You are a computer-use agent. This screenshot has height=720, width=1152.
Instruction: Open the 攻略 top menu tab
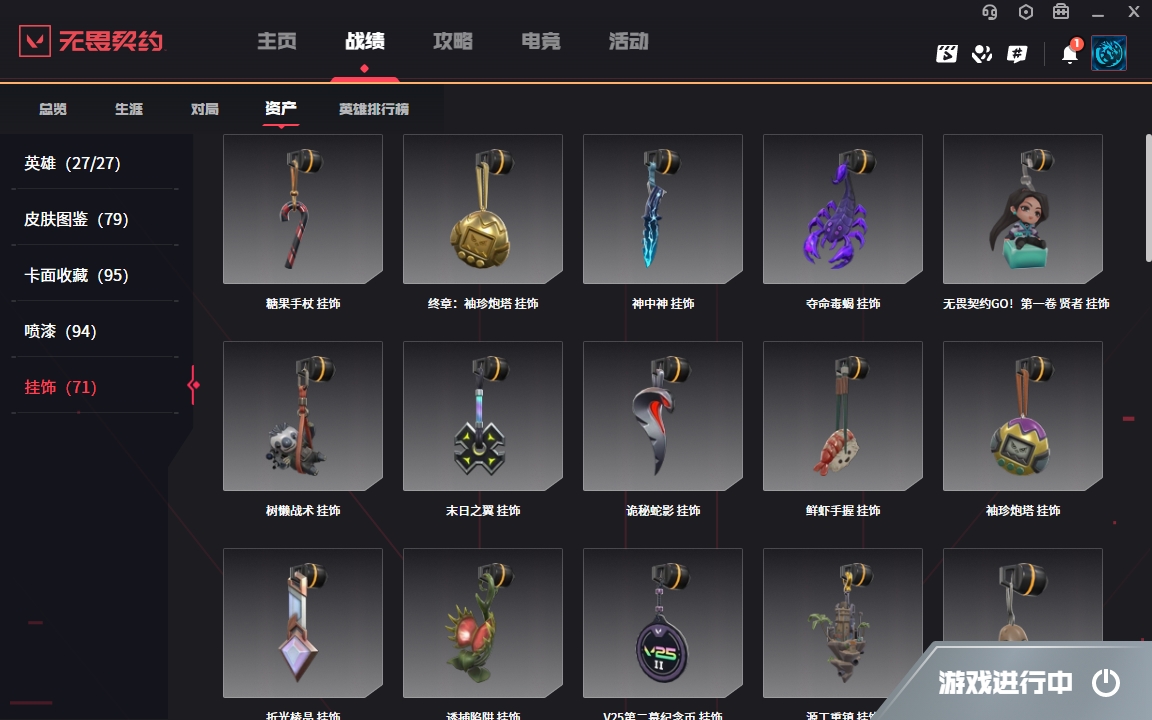[453, 41]
